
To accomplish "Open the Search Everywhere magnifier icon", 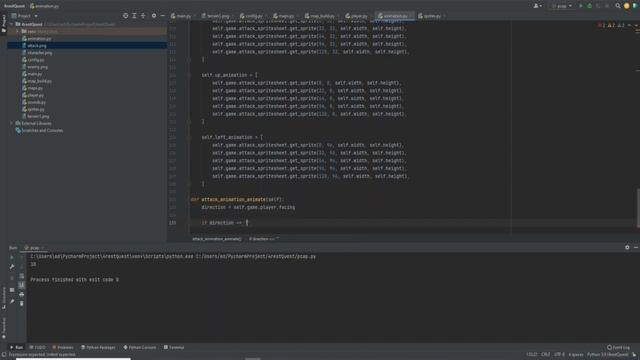I will (618, 6).
